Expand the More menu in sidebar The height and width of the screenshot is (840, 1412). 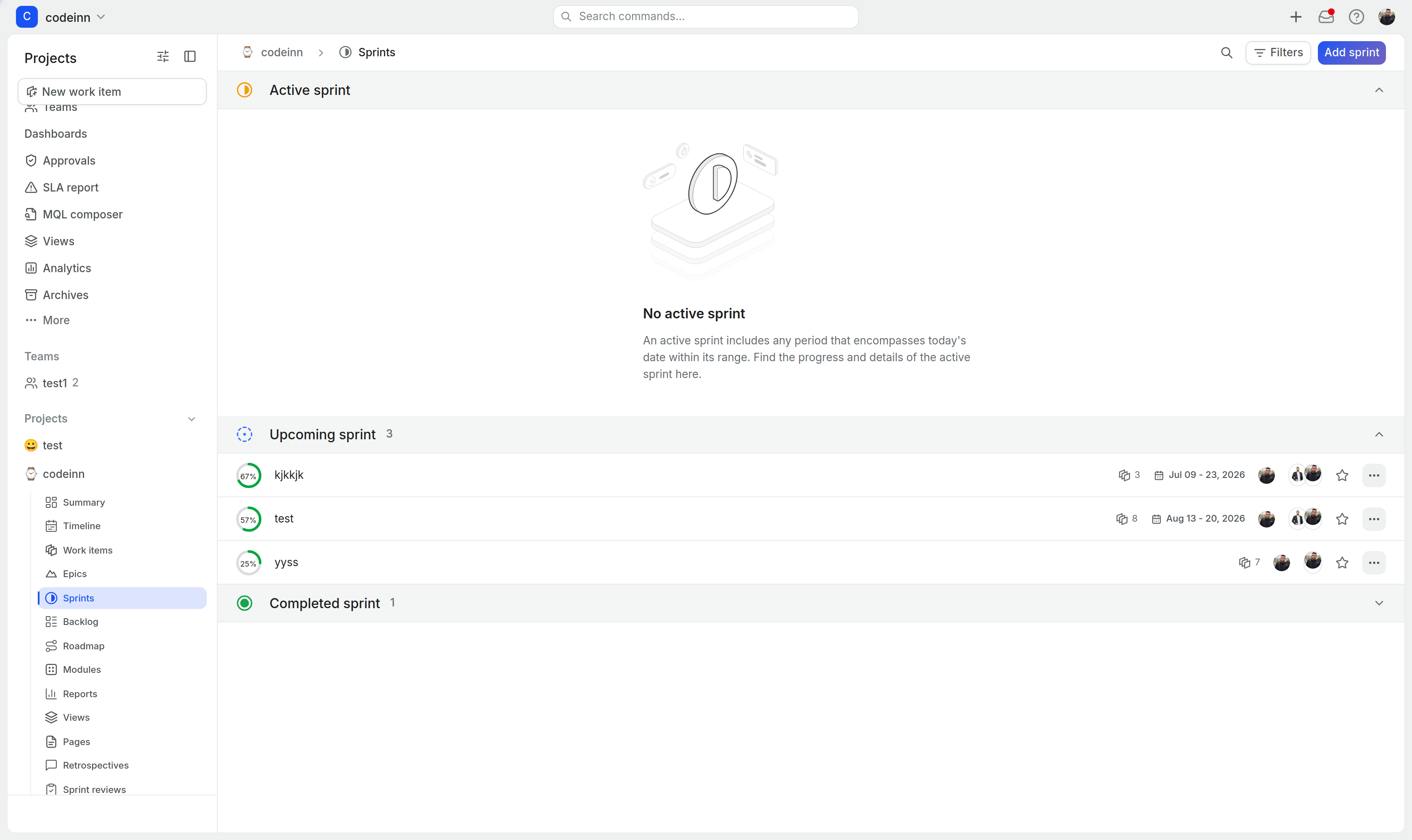click(47, 320)
